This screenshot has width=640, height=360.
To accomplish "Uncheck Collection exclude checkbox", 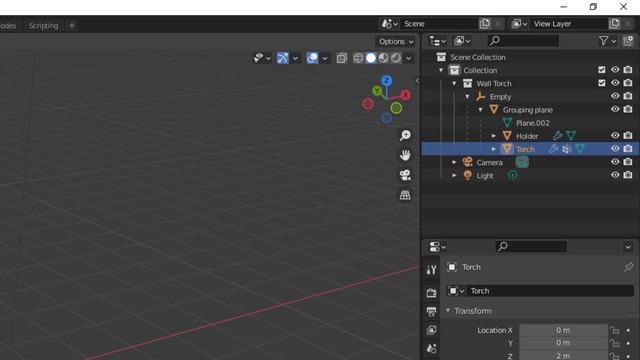I will (x=602, y=70).
